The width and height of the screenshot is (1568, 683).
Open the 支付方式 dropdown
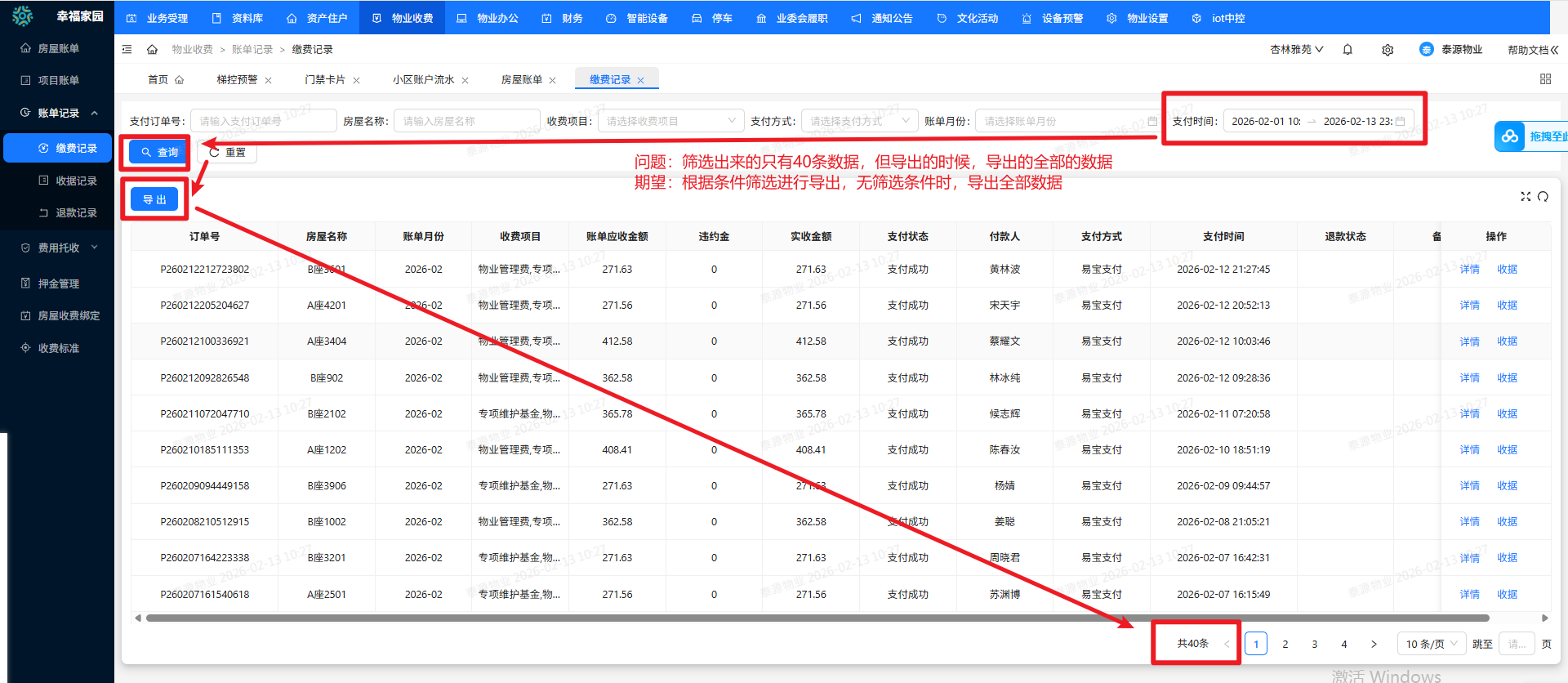tap(859, 121)
